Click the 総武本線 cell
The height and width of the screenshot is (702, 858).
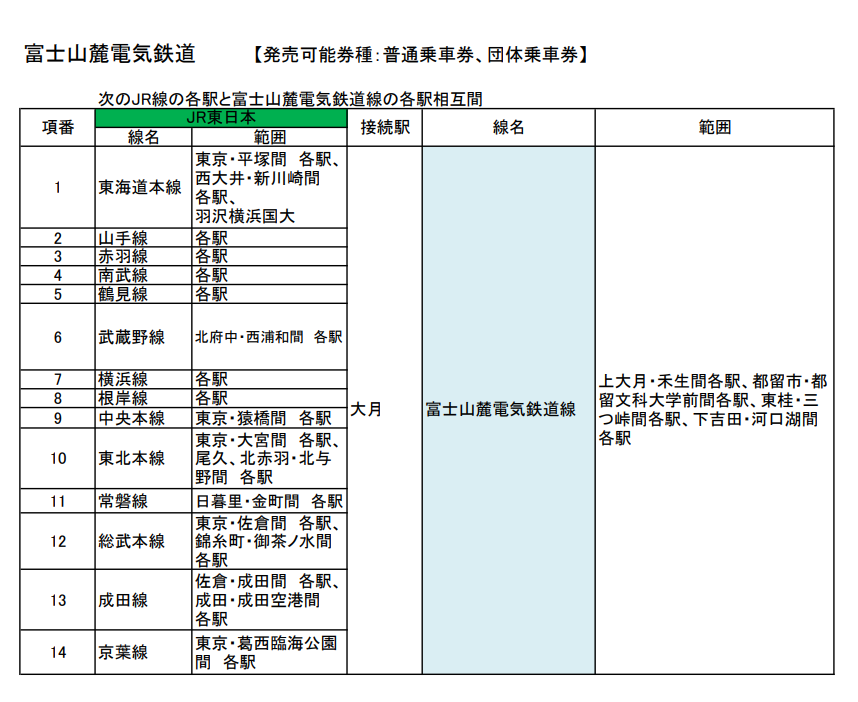point(143,541)
